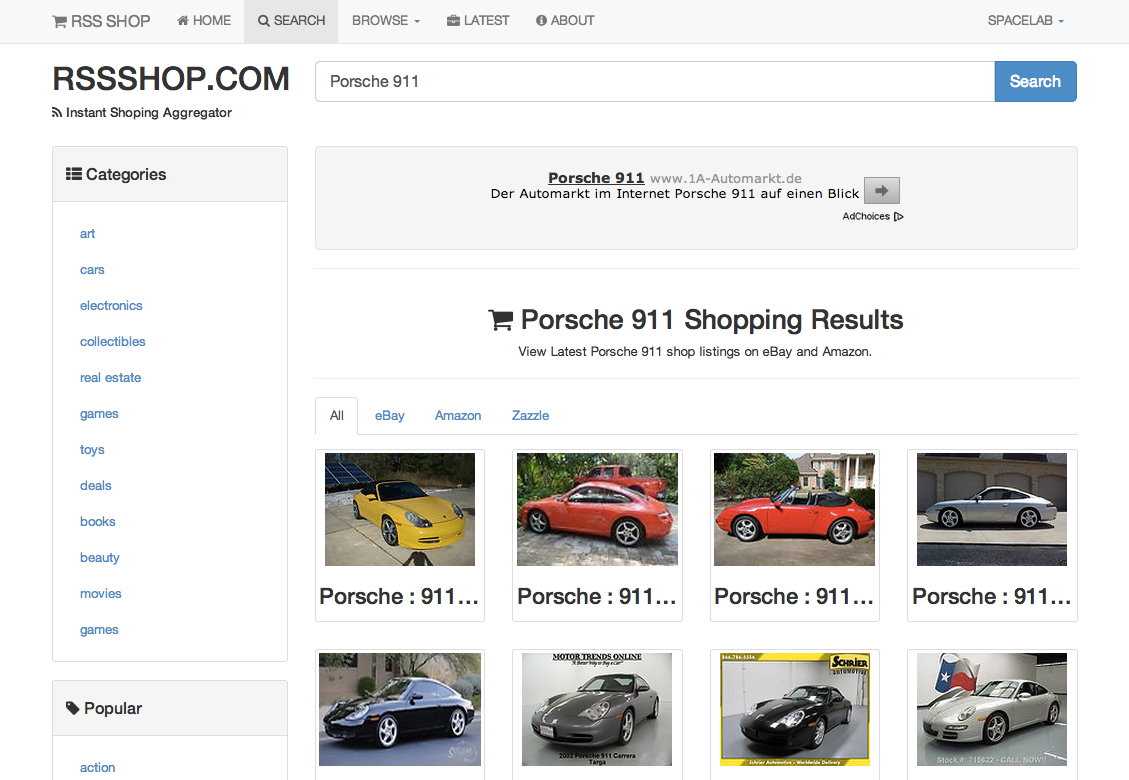Image resolution: width=1129 pixels, height=780 pixels.
Task: Open the Motor Trends Online Porsche thumbnail
Action: 597,709
